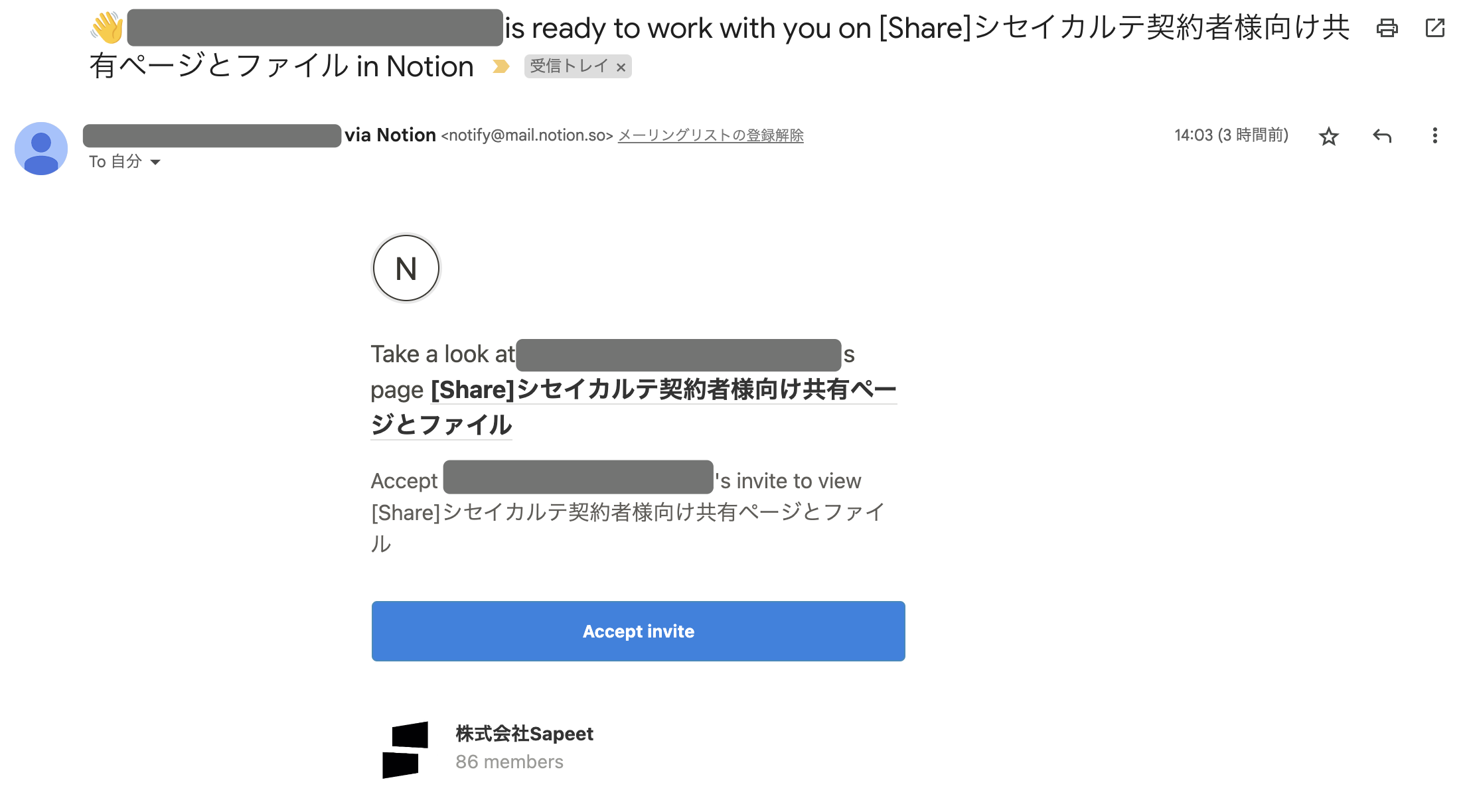
Task: Click the Notion N logo circle
Action: (406, 268)
